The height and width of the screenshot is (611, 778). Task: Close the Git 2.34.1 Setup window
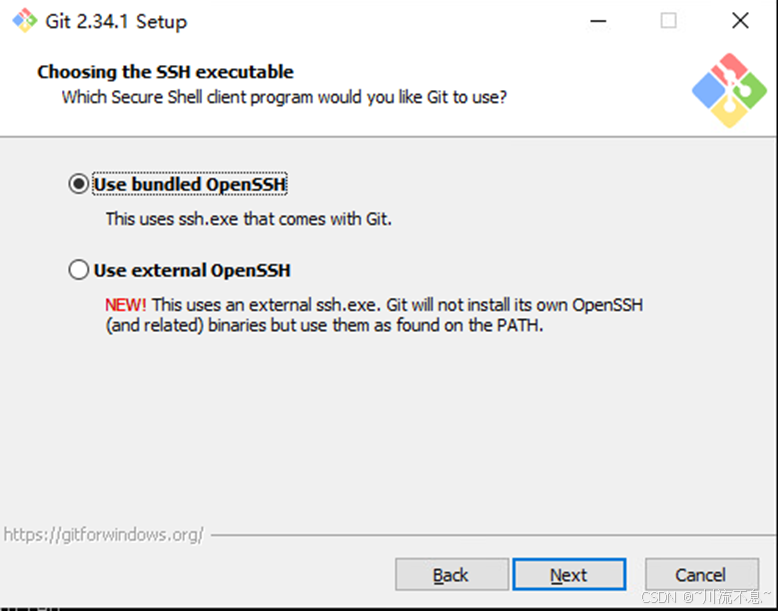pyautogui.click(x=740, y=21)
